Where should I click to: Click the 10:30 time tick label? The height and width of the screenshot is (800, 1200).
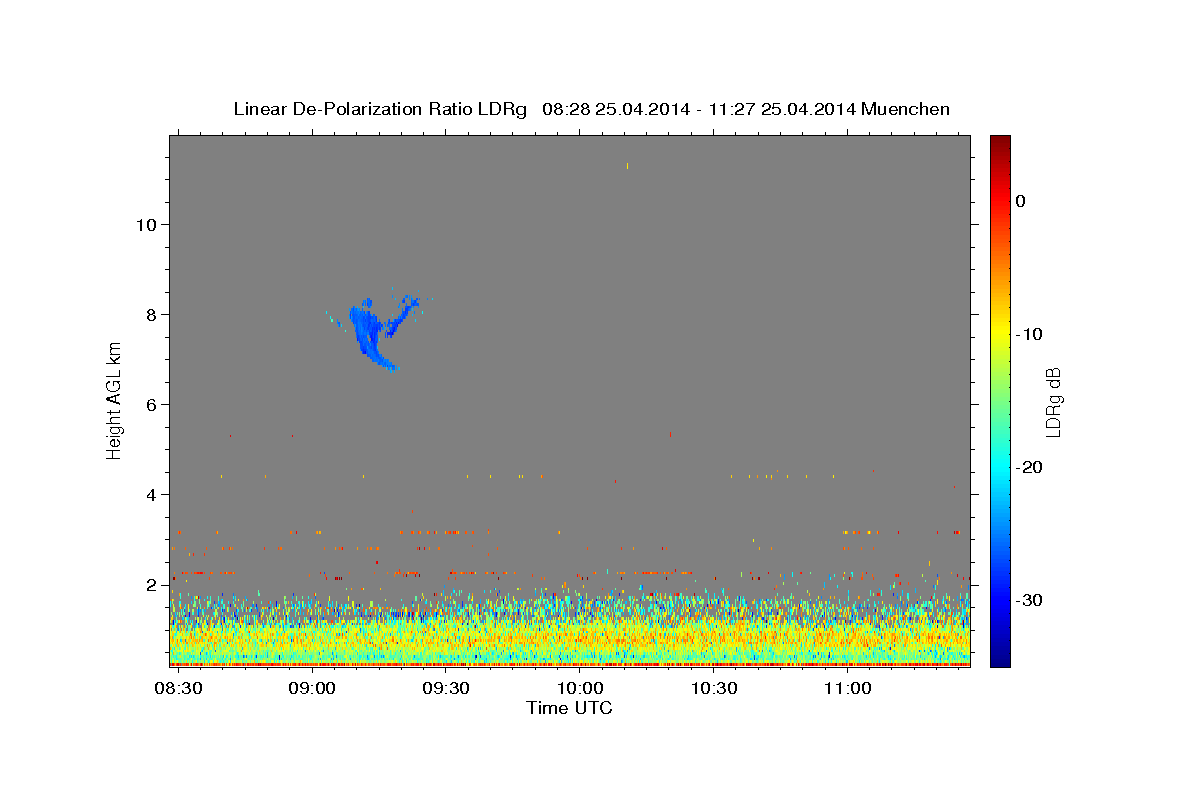(713, 689)
